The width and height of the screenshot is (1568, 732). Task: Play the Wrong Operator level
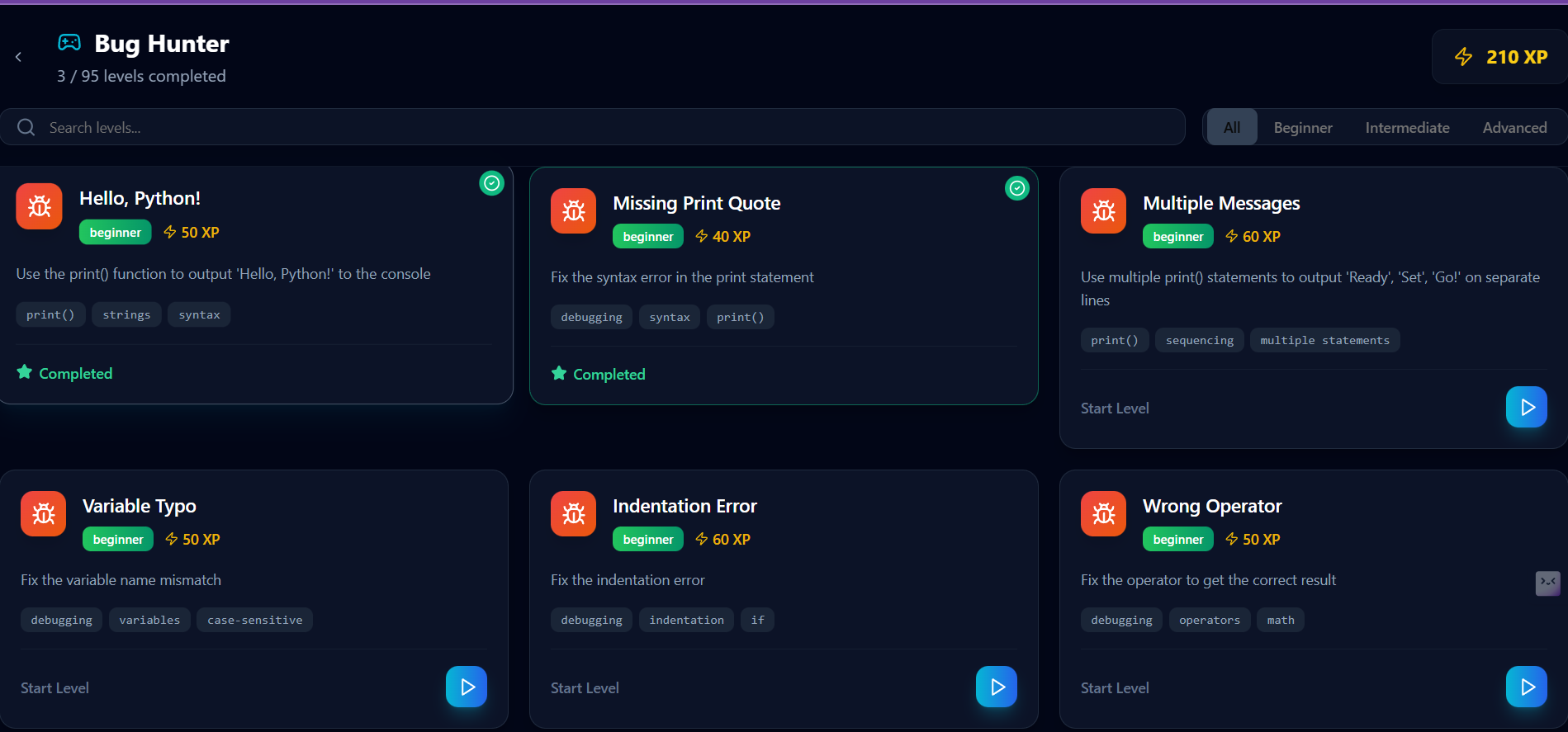tap(1527, 687)
